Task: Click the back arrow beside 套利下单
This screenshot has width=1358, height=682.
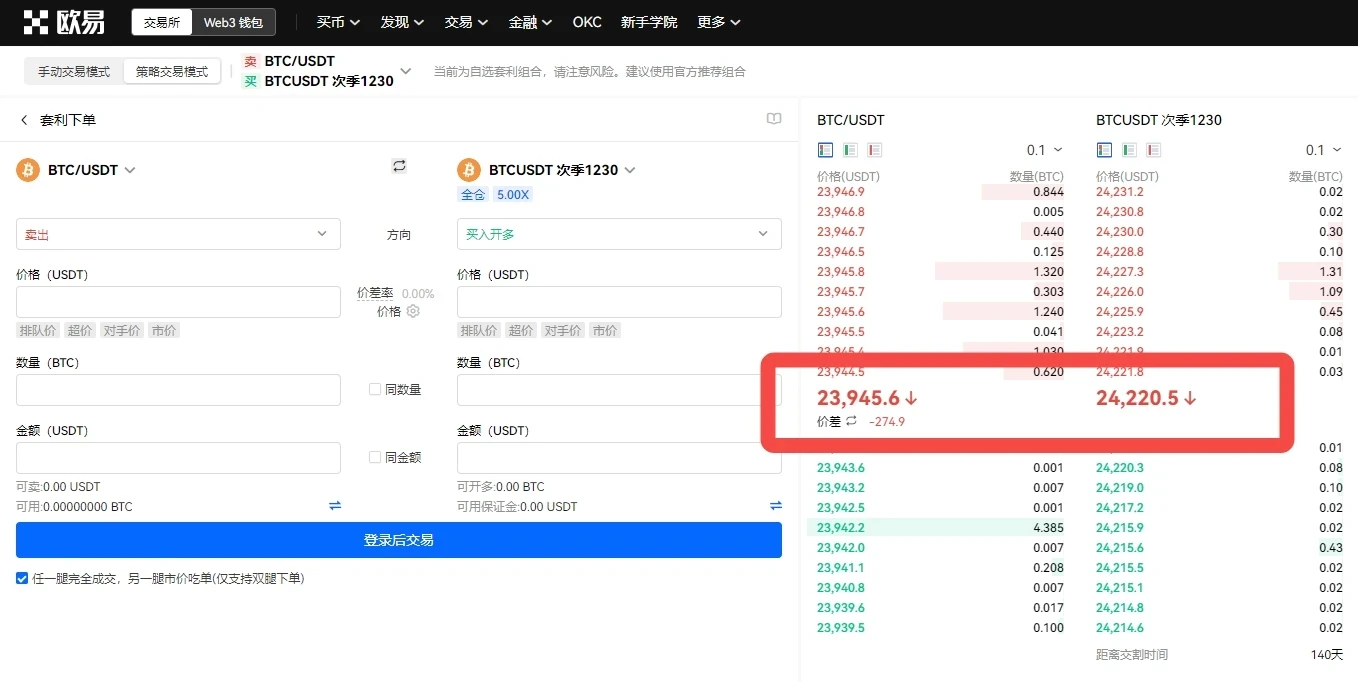Action: click(x=24, y=120)
